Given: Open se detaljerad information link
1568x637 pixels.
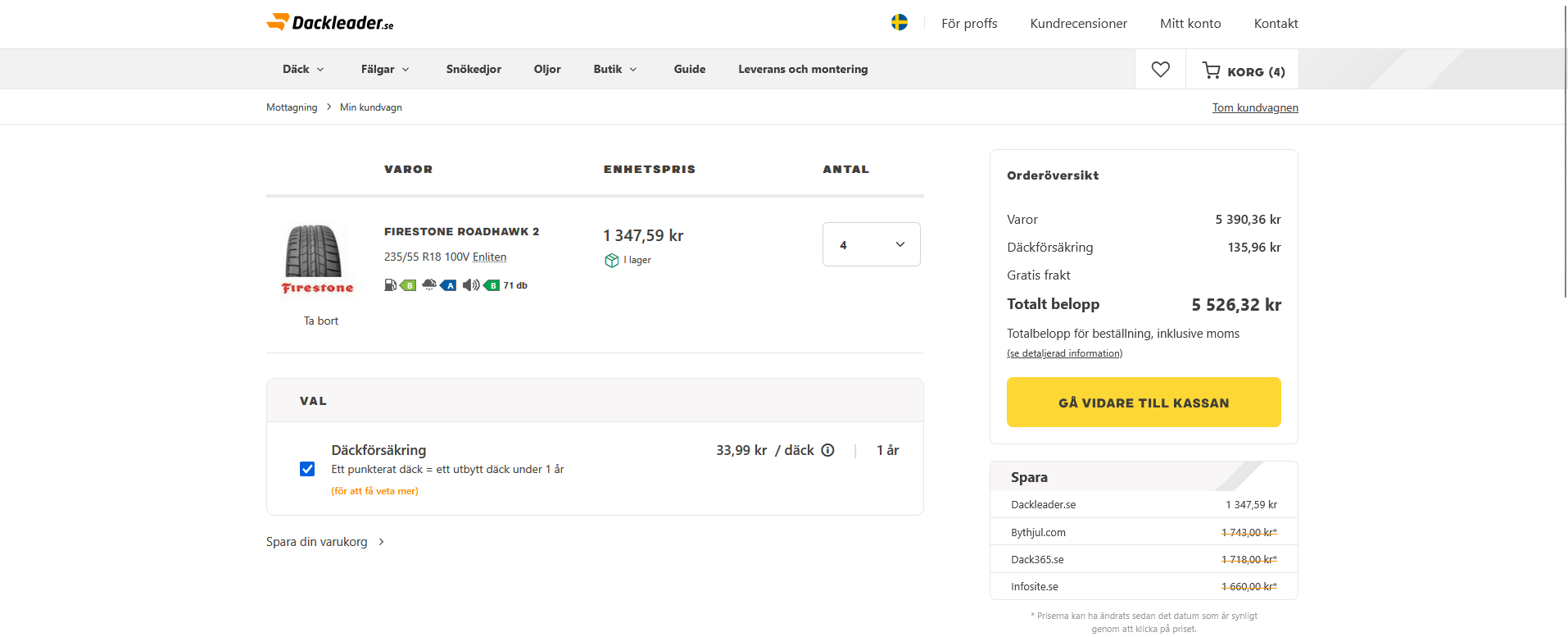Looking at the screenshot, I should click(1064, 353).
